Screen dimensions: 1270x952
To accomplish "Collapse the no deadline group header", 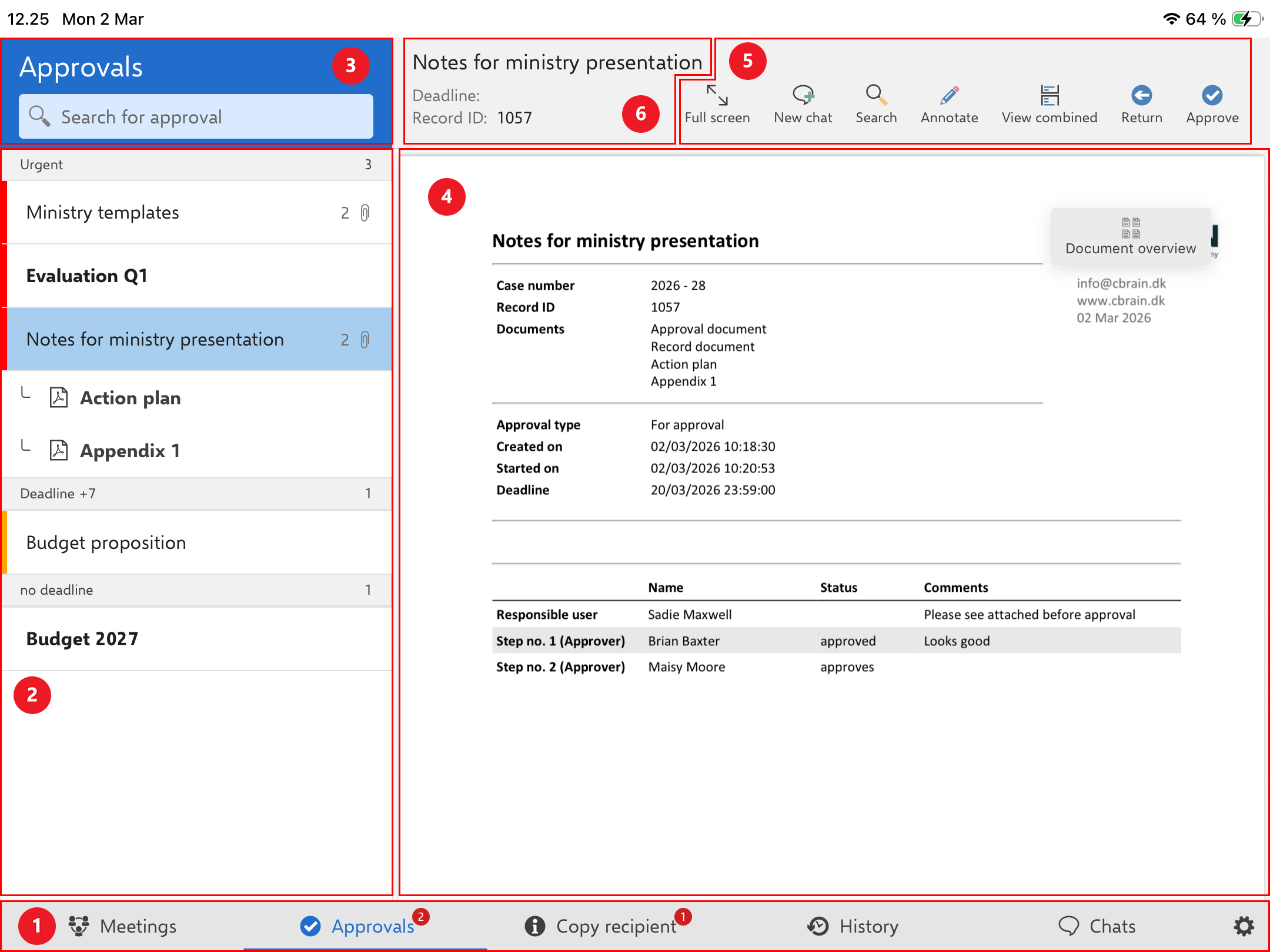I will [196, 590].
